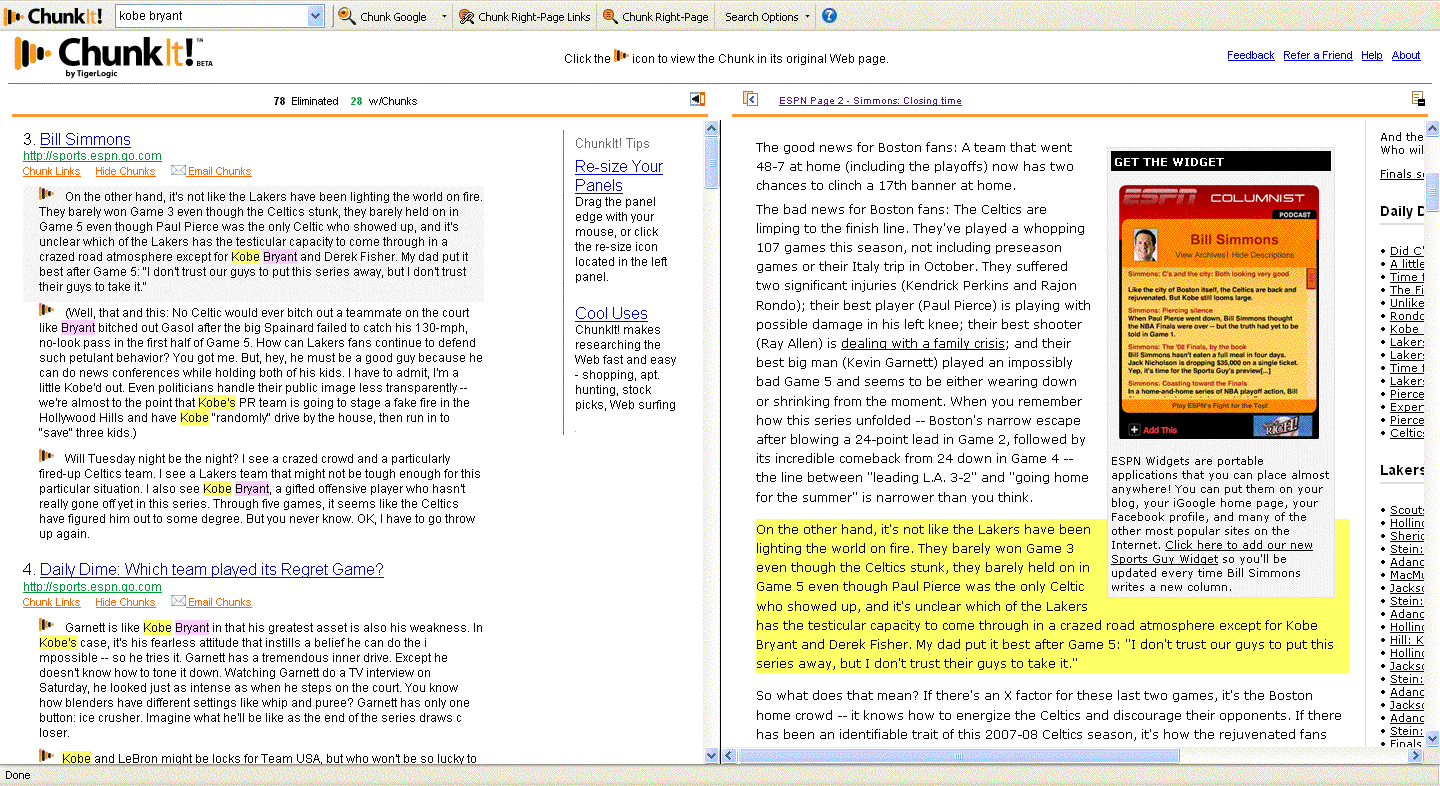
Task: Click the ChunkIt! BETA header logo
Action: click(113, 56)
